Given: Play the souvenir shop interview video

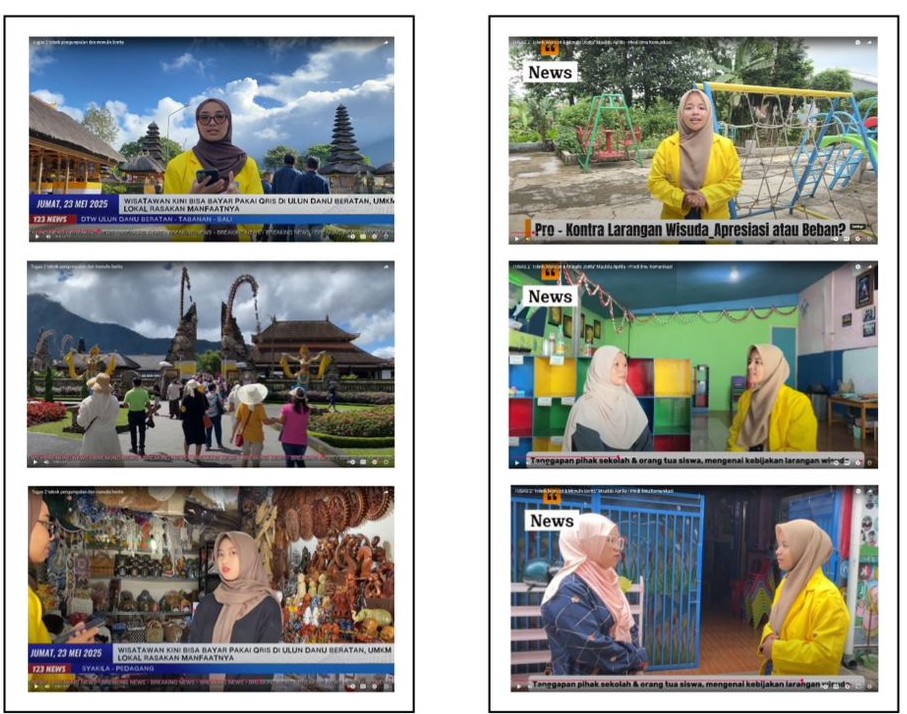Looking at the screenshot, I should [37, 686].
